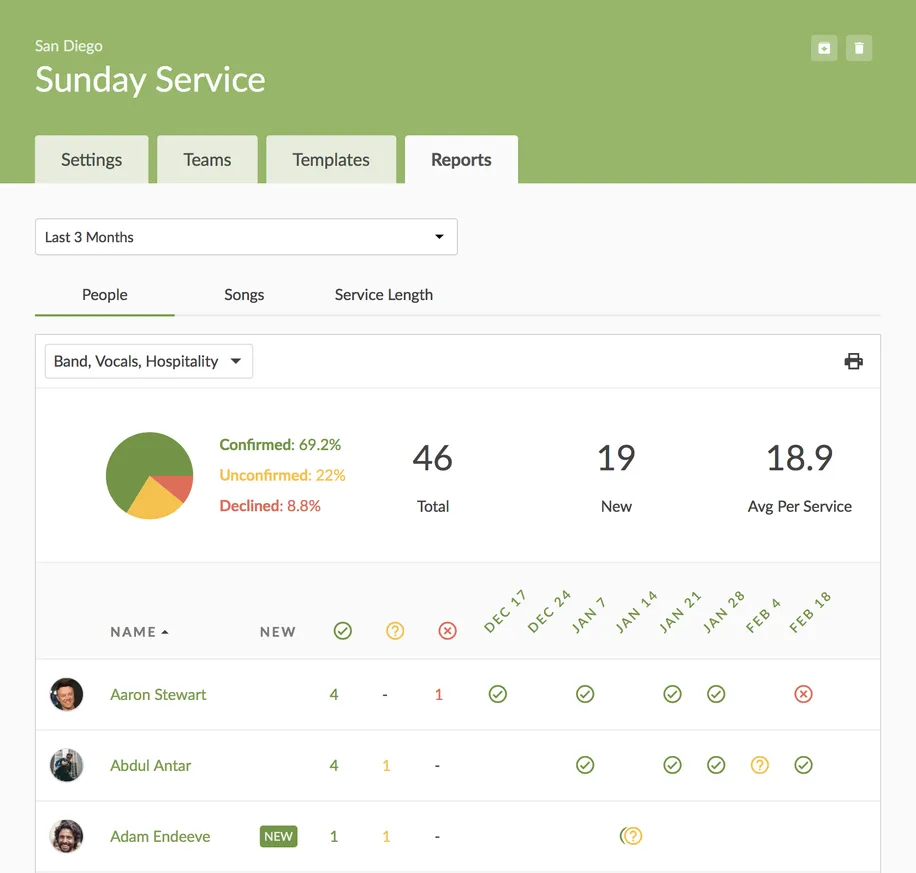Print the report using printer icon
The image size is (916, 873).
pos(853,362)
